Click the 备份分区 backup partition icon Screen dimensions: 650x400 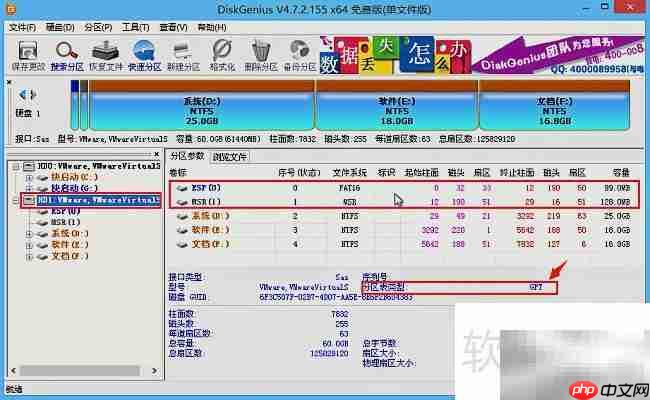pyautogui.click(x=299, y=51)
